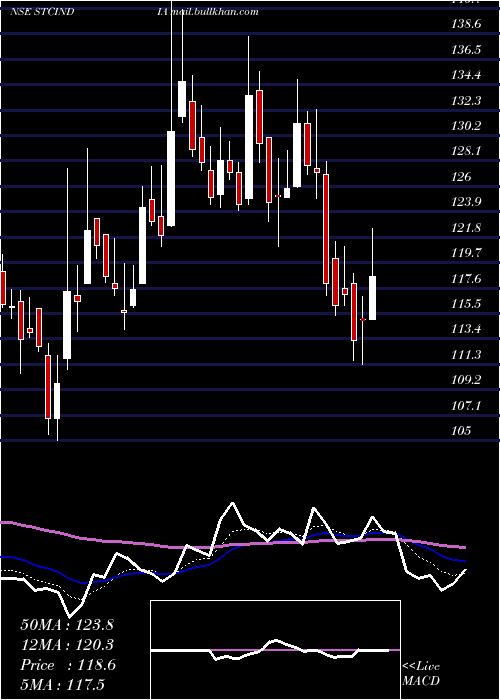Click the Price : 118.6 readout

[x=68, y=665]
